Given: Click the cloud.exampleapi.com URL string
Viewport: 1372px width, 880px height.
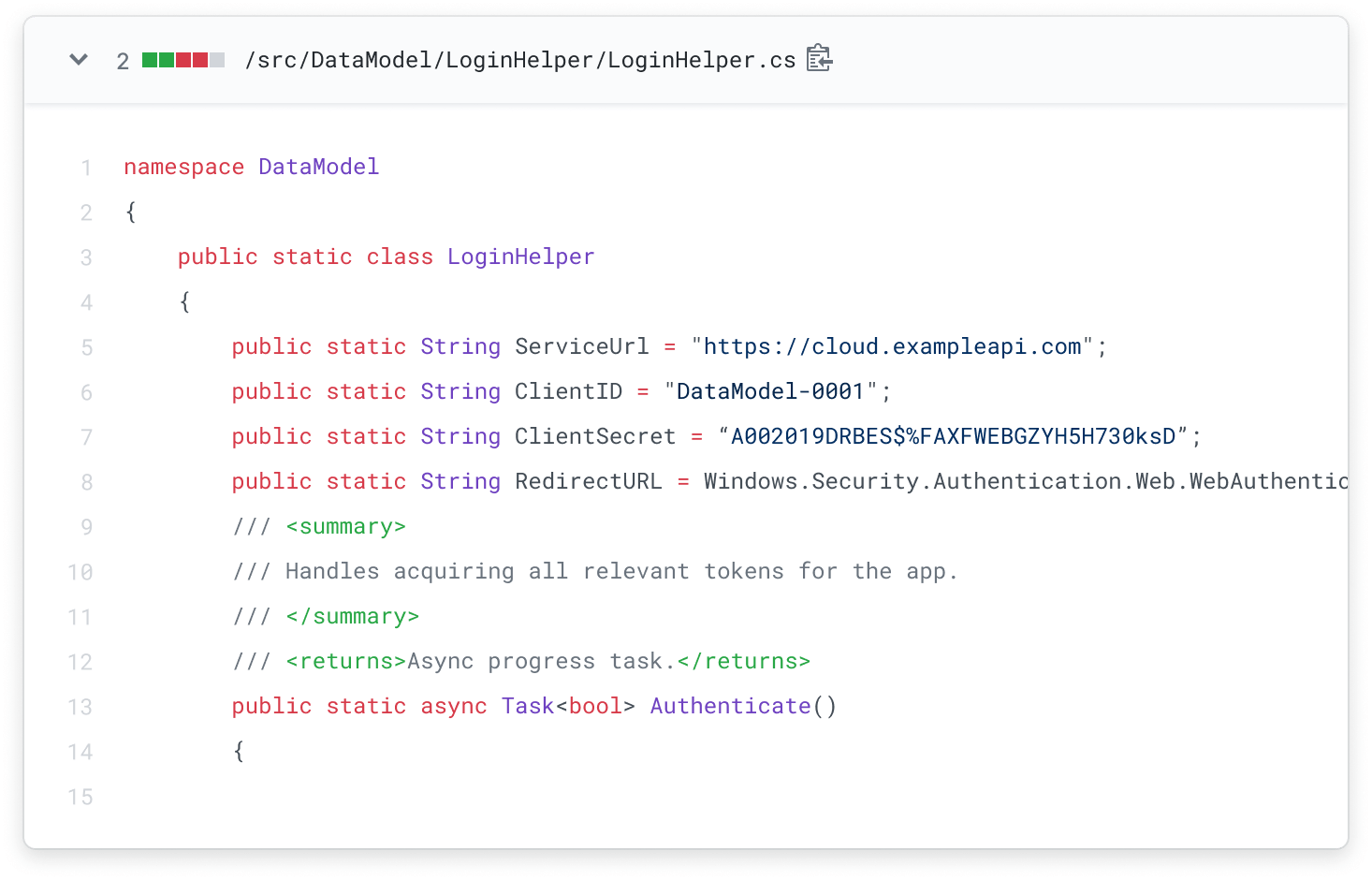Looking at the screenshot, I should click(892, 346).
